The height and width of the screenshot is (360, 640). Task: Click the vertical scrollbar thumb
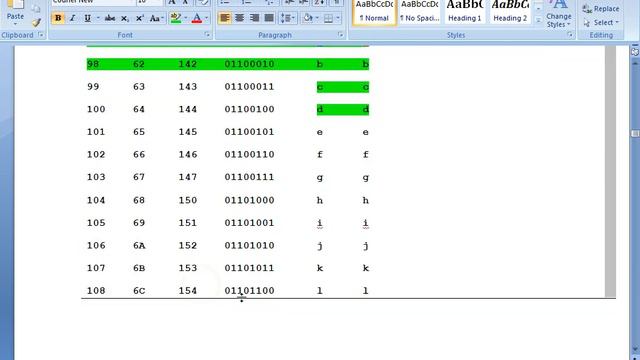click(x=635, y=133)
